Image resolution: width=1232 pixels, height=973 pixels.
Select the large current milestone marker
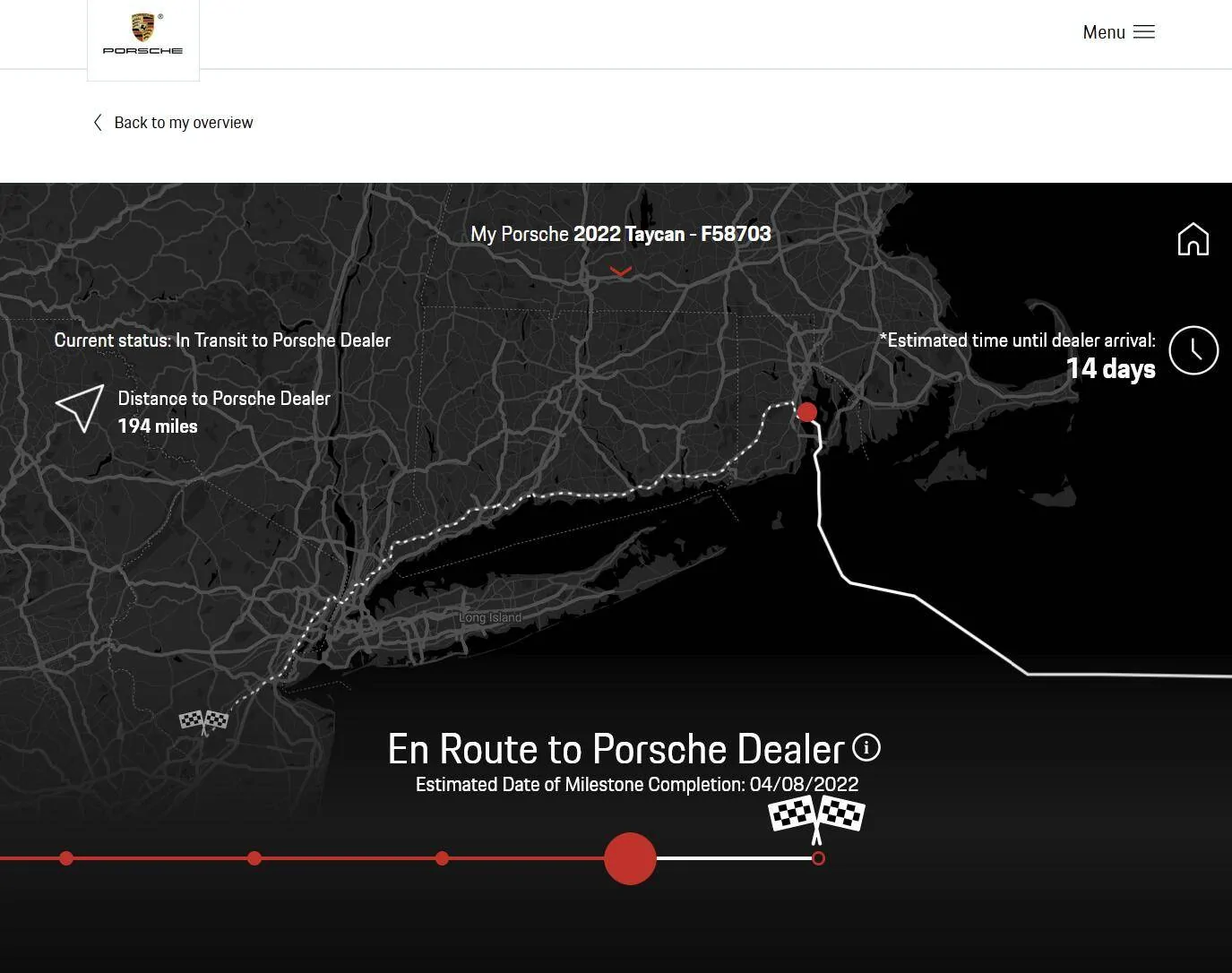pos(630,858)
